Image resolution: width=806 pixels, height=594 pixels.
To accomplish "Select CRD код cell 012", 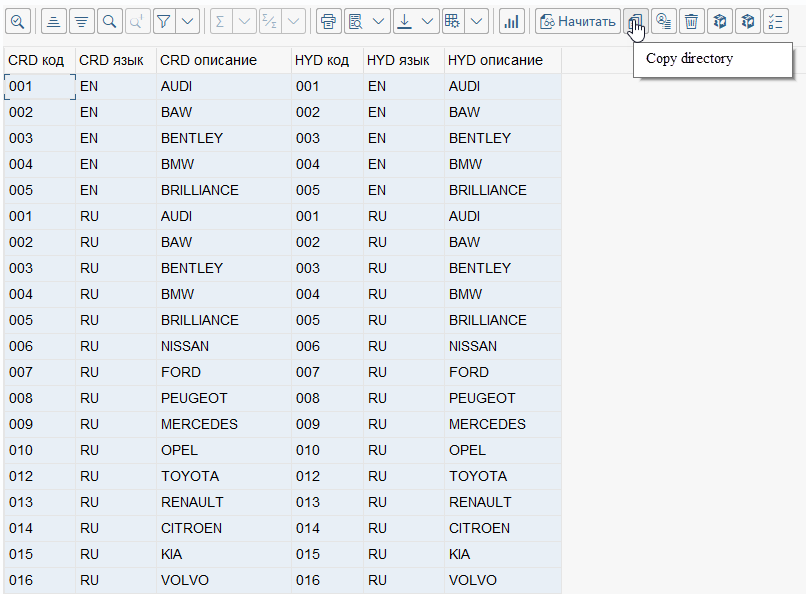I will click(40, 476).
